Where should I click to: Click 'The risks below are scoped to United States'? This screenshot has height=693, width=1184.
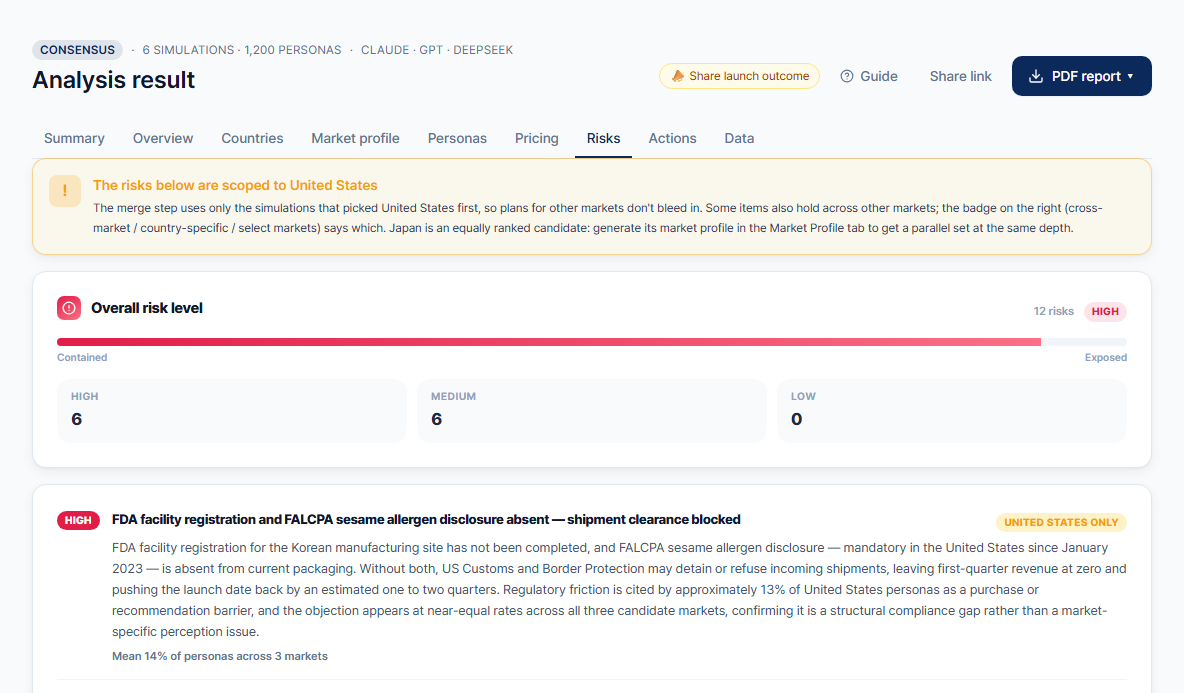pyautogui.click(x=235, y=185)
